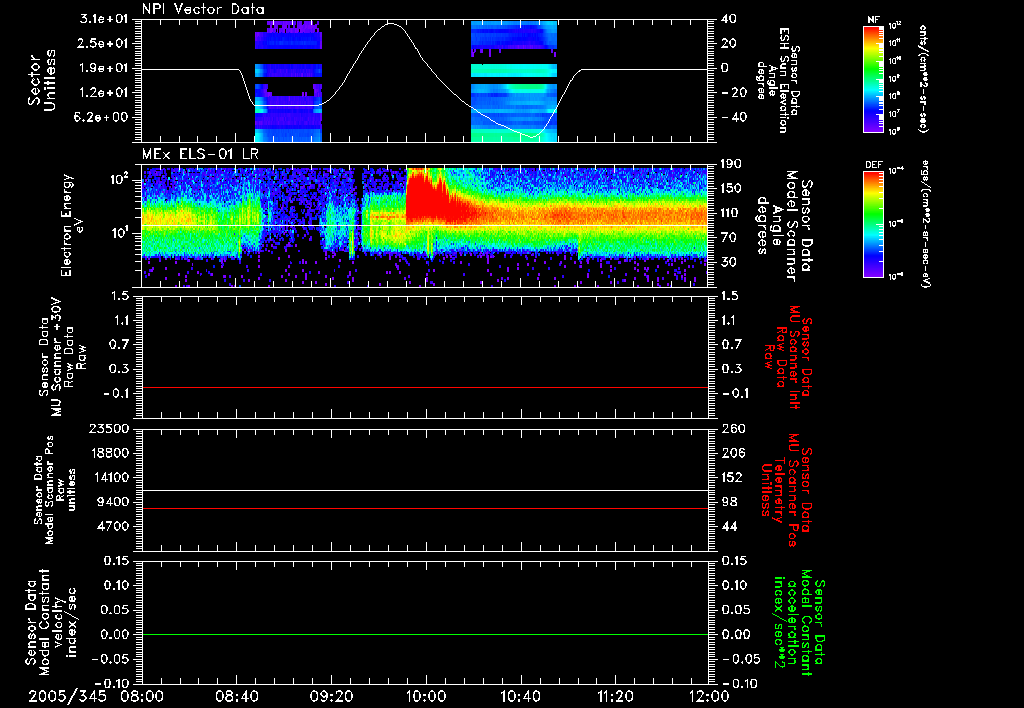The width and height of the screenshot is (1024, 708).
Task: Click the 'ESH Sun Elevation Angle' axis title
Action: tap(778, 80)
